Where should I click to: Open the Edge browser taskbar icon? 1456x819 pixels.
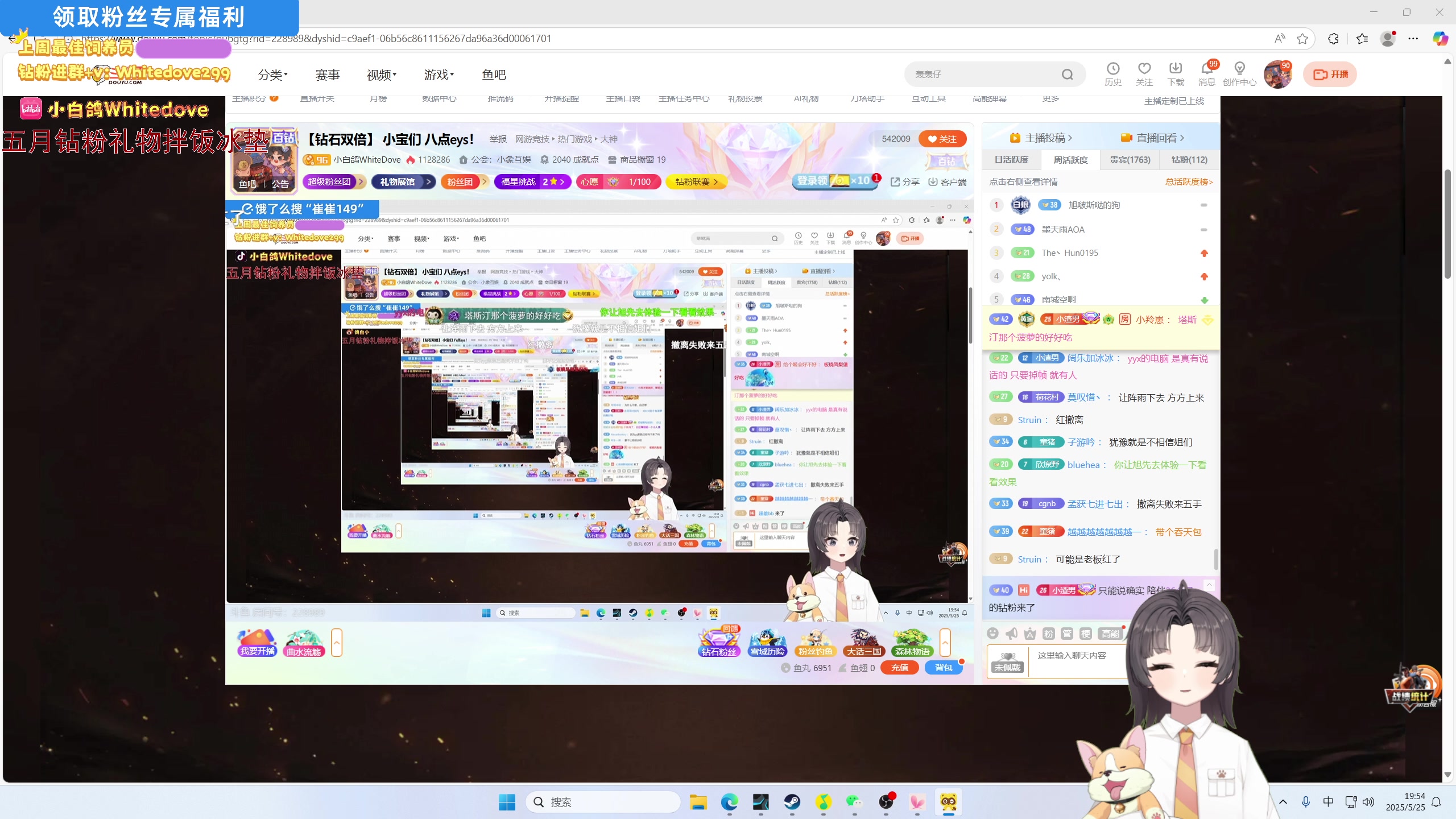729,802
